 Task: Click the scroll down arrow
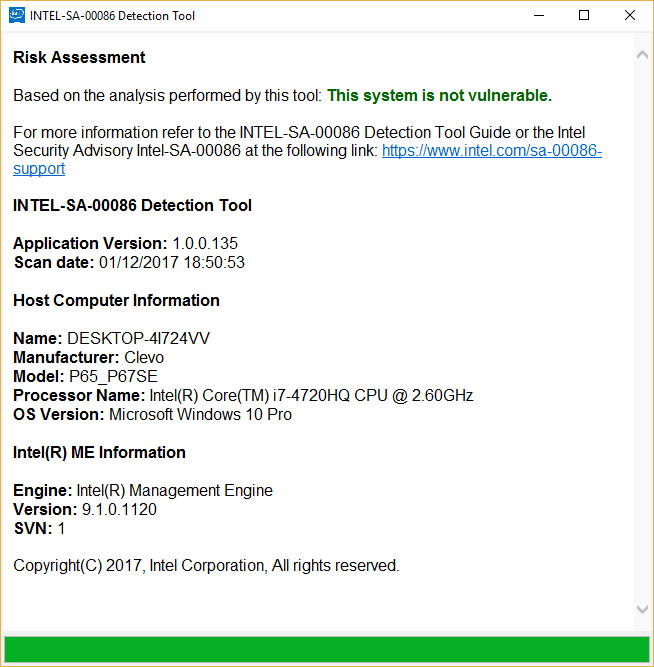(642, 609)
